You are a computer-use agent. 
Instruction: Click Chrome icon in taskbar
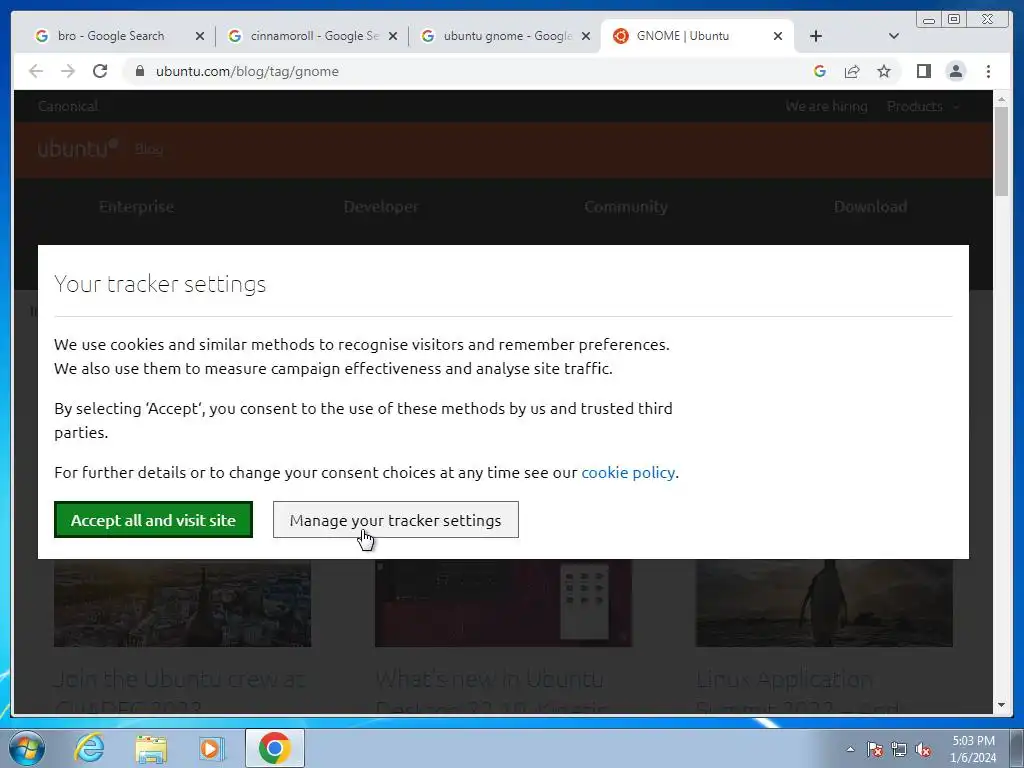click(x=274, y=748)
